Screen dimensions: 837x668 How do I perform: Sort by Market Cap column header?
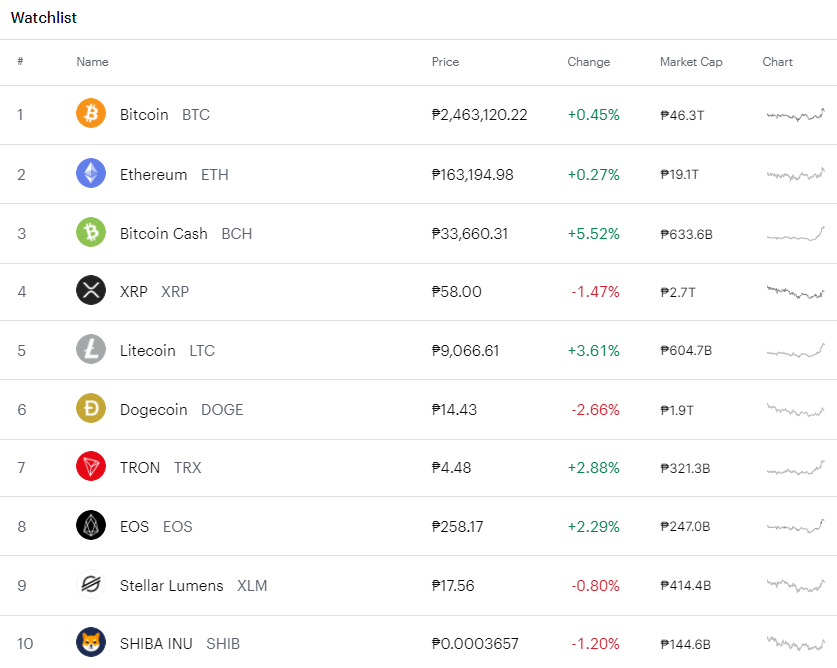pos(691,62)
